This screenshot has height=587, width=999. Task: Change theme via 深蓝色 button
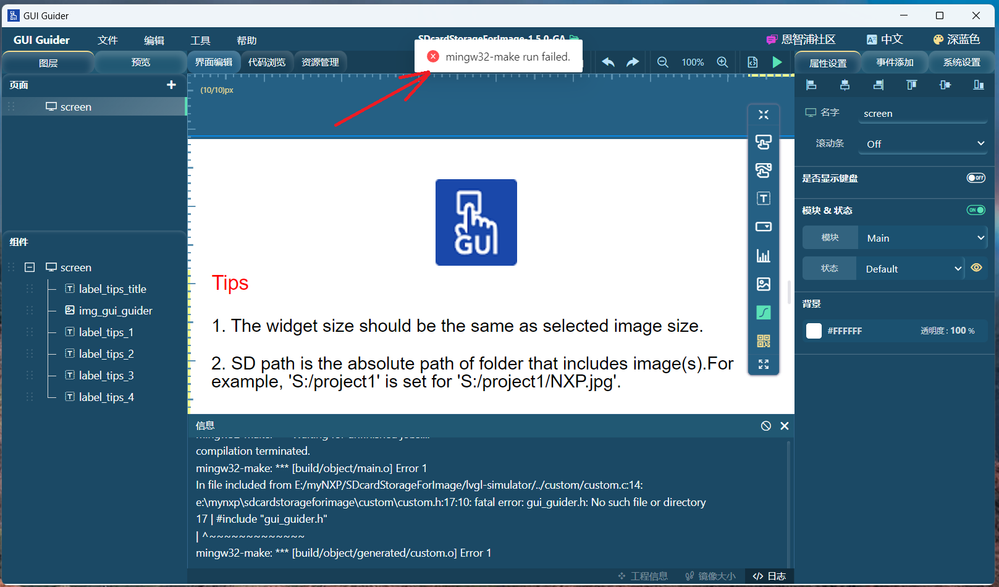(x=956, y=40)
